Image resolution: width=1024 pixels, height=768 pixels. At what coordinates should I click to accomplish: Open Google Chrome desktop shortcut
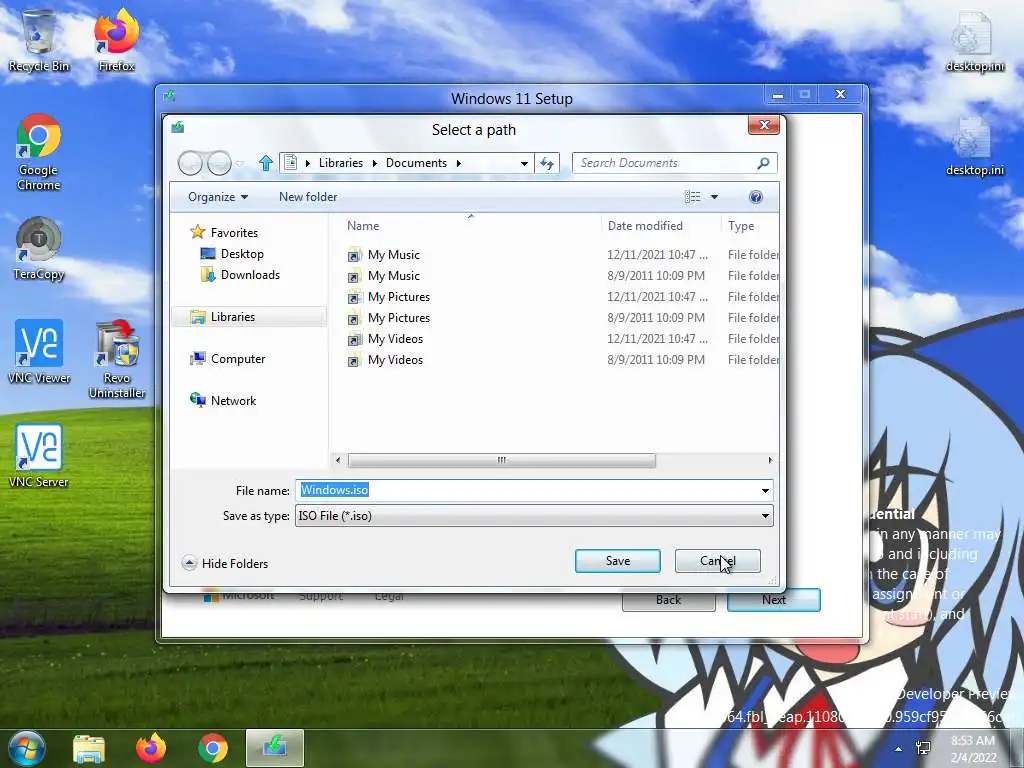(39, 152)
